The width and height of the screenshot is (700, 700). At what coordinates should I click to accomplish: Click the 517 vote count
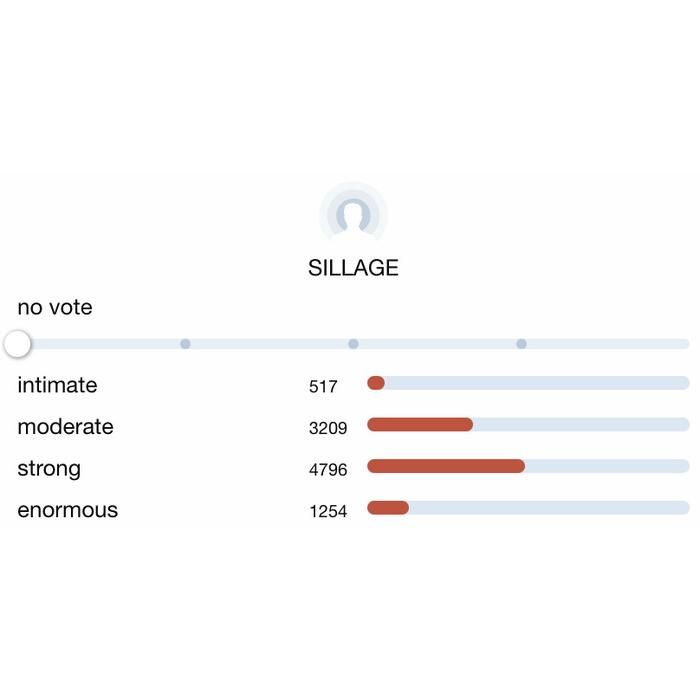(x=323, y=386)
